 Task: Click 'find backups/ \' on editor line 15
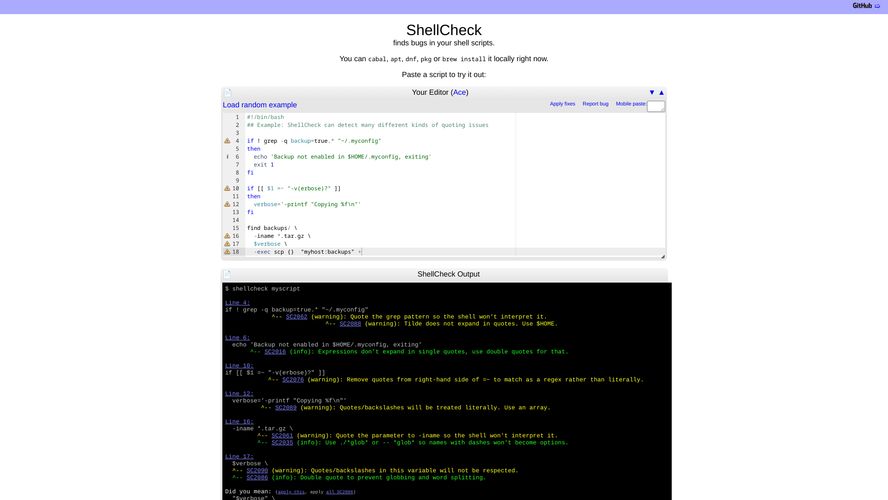click(272, 228)
